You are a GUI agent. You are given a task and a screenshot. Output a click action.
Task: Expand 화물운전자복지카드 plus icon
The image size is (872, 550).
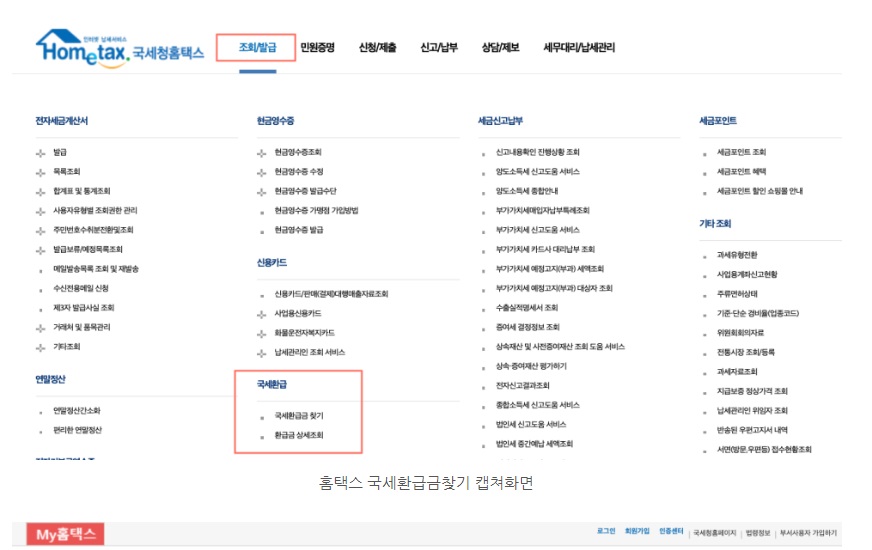(262, 334)
